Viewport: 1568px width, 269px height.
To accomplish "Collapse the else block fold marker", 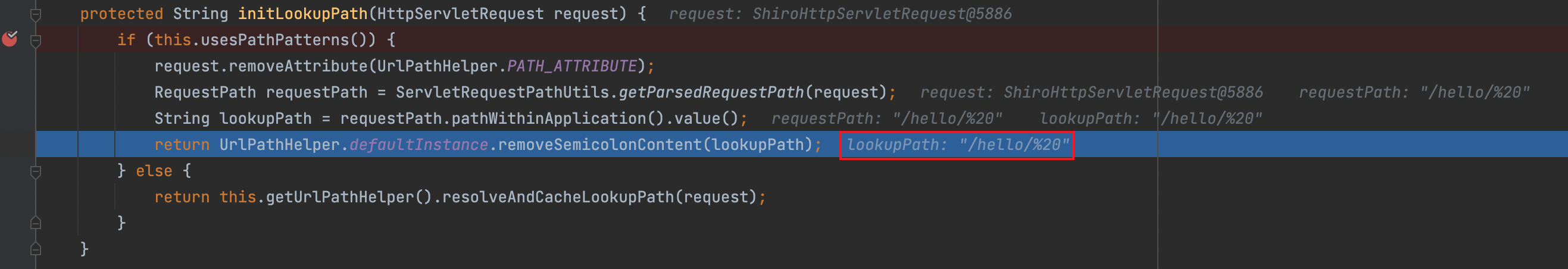I will click(x=36, y=171).
